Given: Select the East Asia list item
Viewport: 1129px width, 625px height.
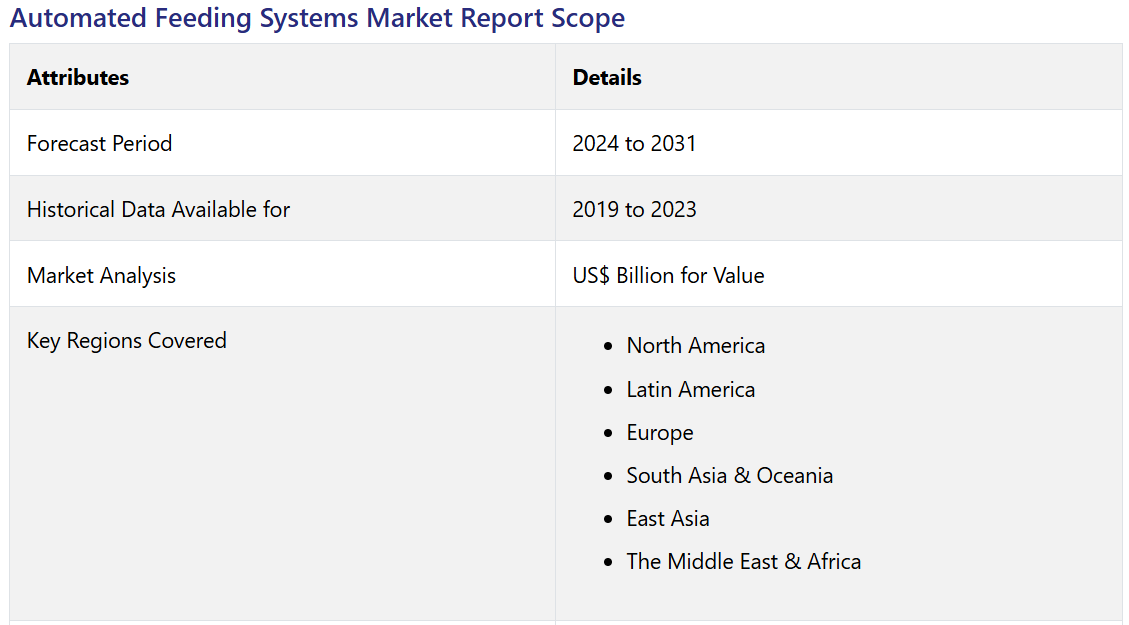Looking at the screenshot, I should tap(668, 518).
